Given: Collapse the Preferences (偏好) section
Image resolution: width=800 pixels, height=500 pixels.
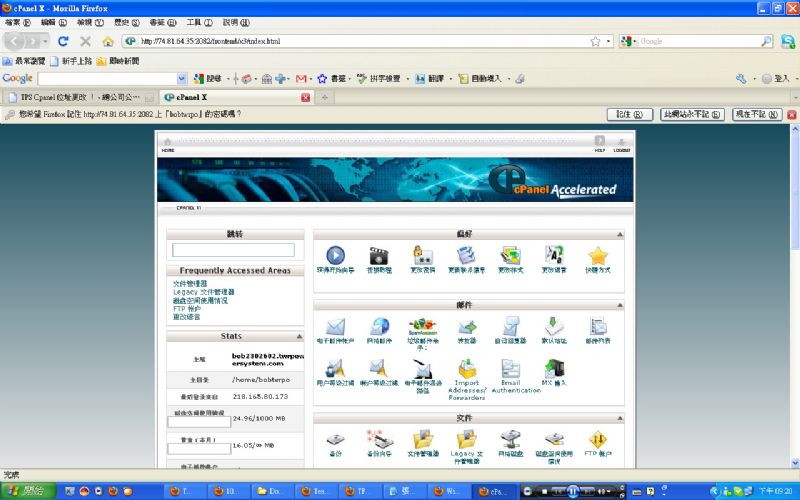Looking at the screenshot, I should 620,235.
